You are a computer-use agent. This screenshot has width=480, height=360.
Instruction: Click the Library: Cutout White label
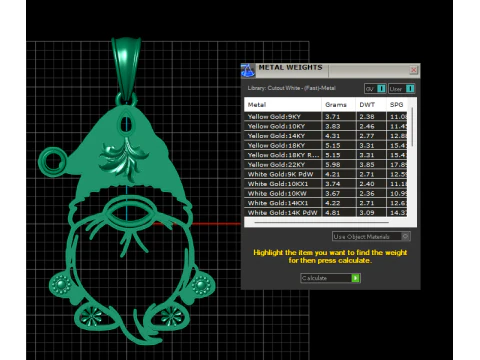click(x=291, y=88)
